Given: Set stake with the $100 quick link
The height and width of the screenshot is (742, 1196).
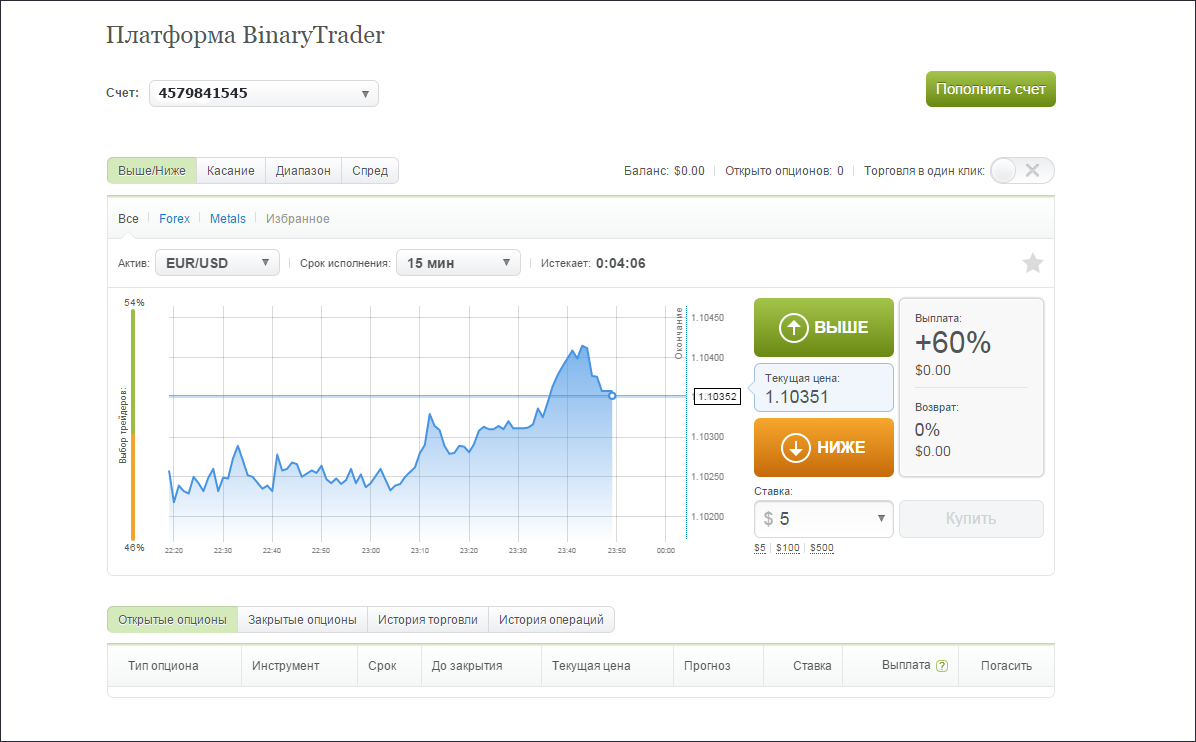Looking at the screenshot, I should point(788,548).
